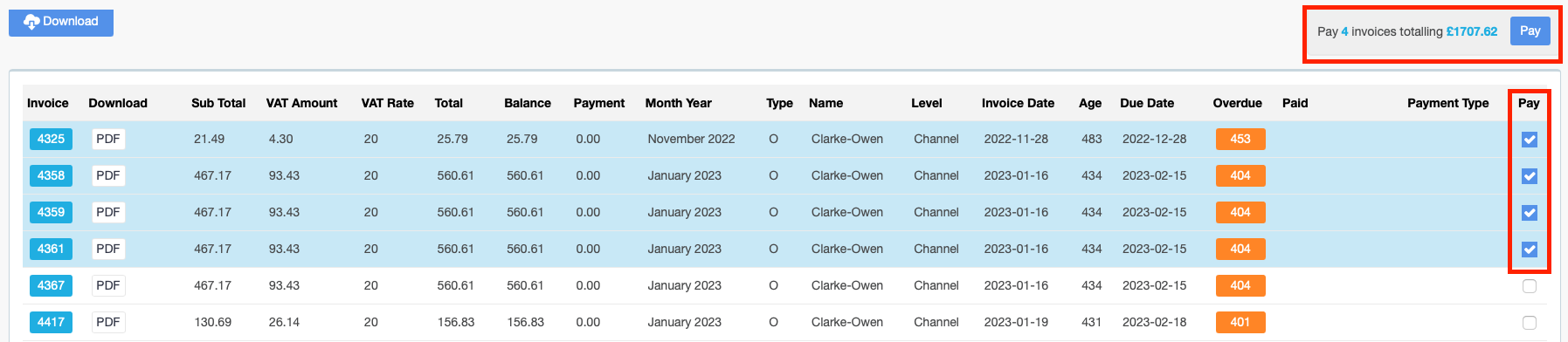Click the Download button with cloud icon
1568x342 pixels.
pyautogui.click(x=61, y=22)
